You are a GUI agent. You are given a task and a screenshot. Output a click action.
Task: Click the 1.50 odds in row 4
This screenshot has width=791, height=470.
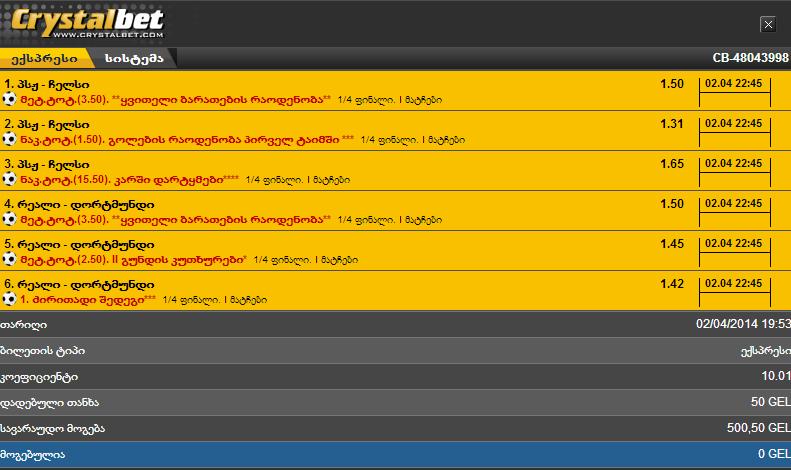672,204
